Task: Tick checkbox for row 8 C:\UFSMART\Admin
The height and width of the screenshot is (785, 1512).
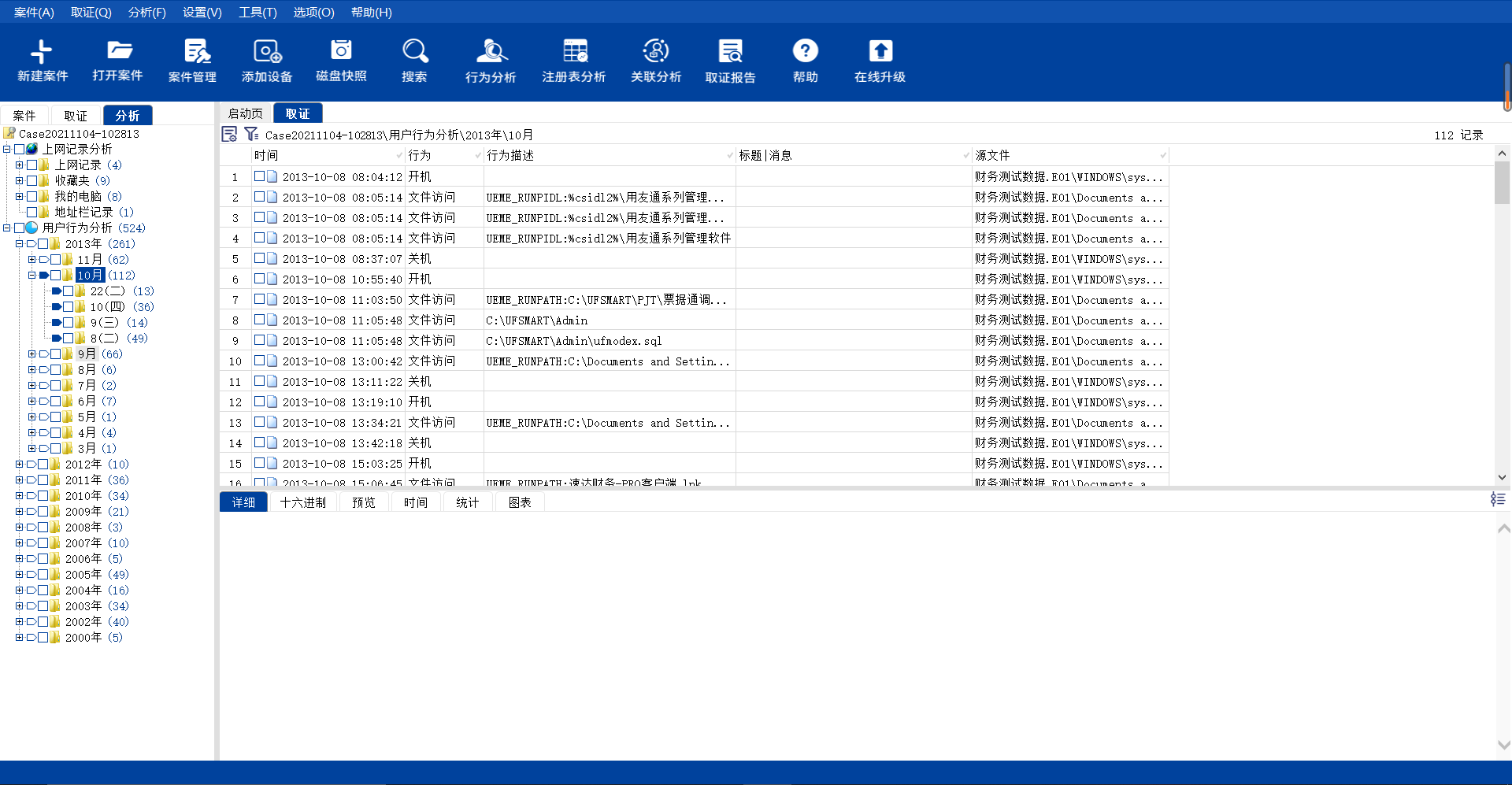Action: [259, 320]
